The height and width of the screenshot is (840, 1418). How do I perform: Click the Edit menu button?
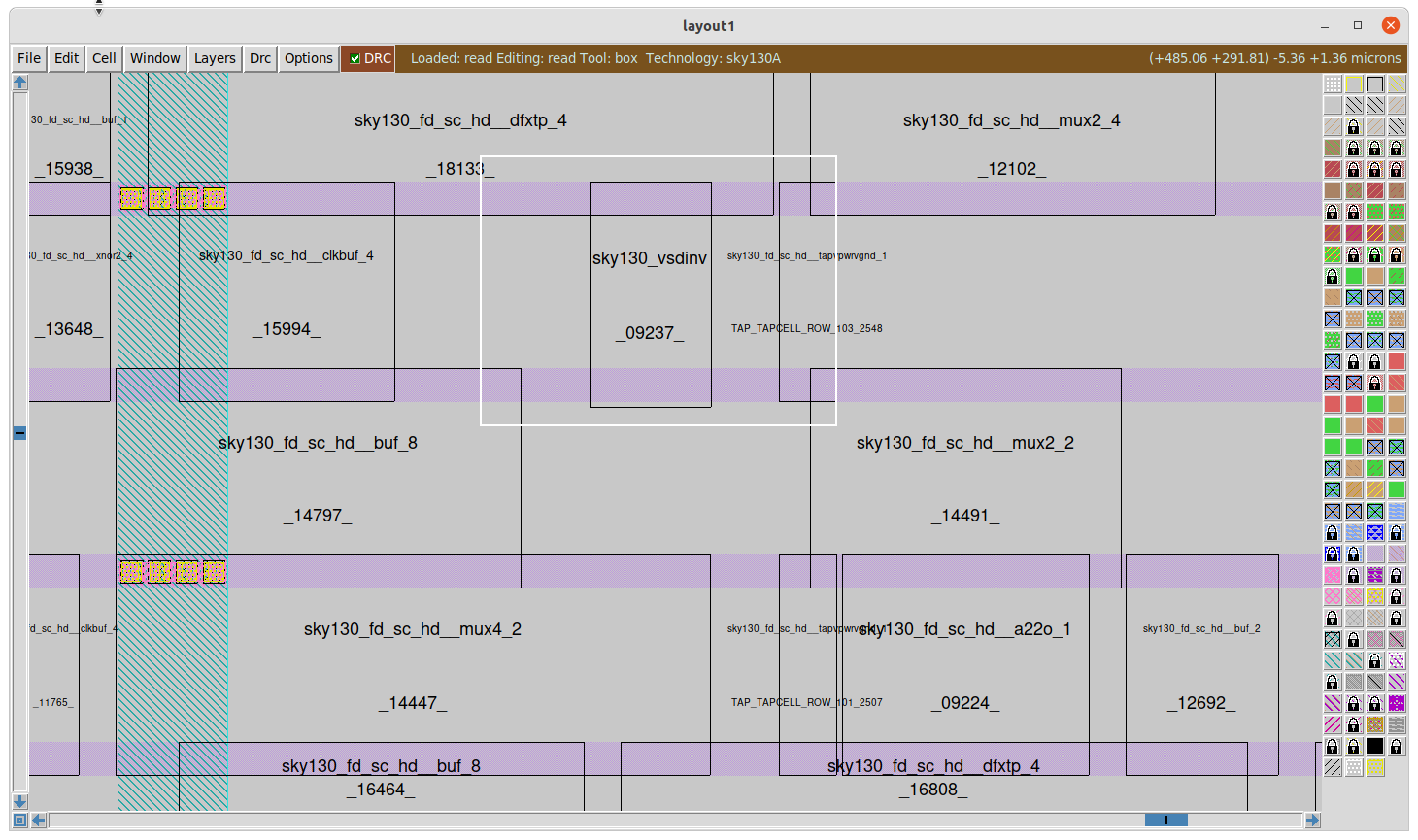[x=66, y=58]
